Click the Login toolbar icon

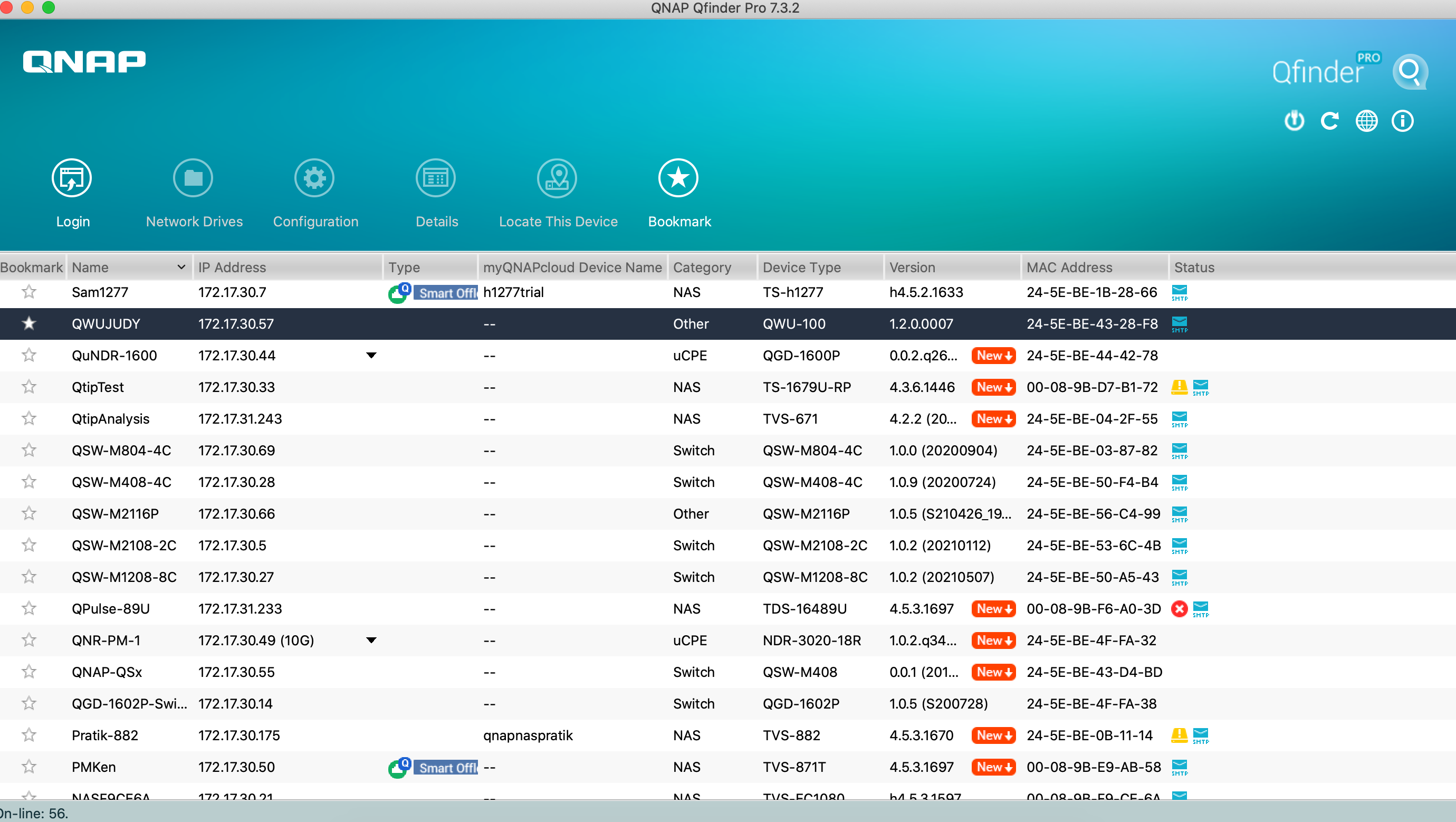72,178
